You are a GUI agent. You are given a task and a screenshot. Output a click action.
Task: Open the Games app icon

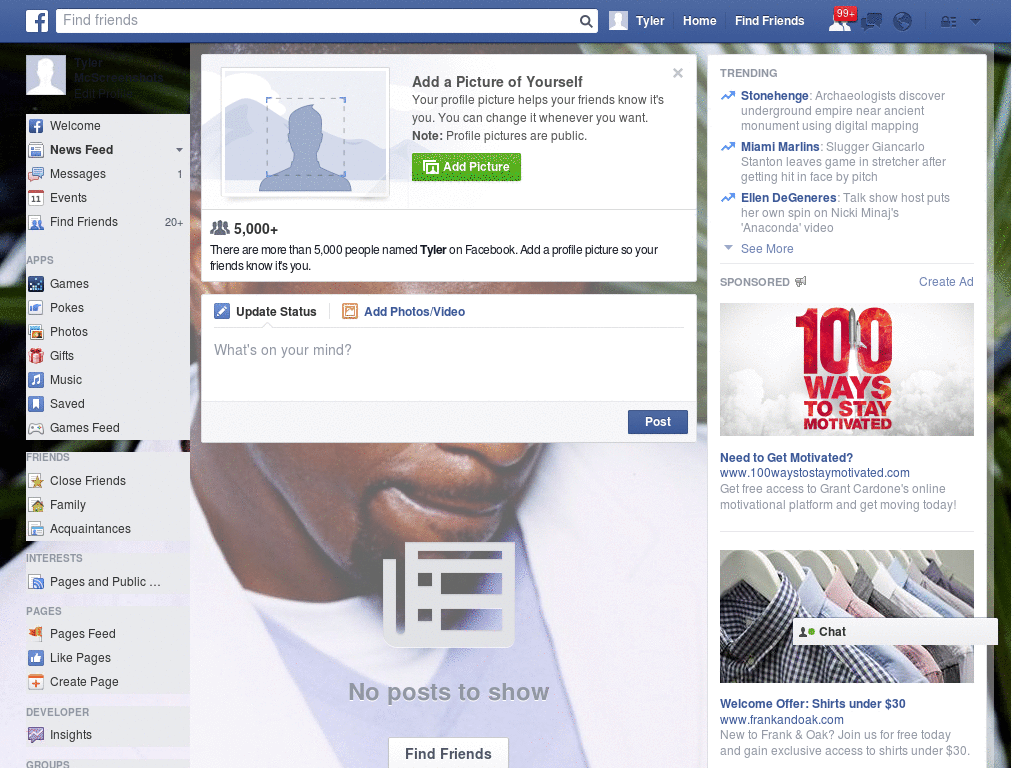point(36,284)
